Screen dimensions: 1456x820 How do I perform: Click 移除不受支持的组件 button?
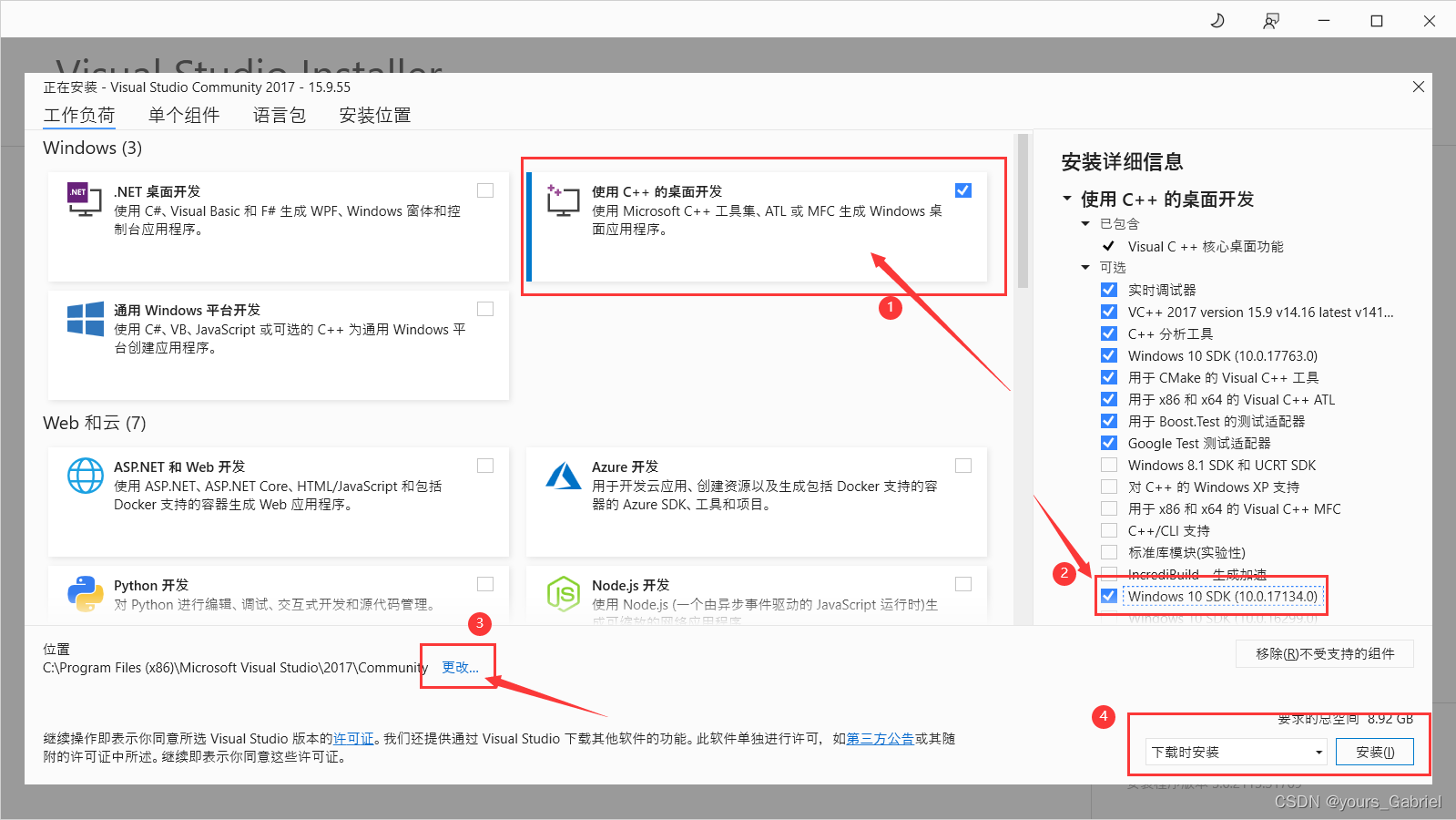(1325, 653)
